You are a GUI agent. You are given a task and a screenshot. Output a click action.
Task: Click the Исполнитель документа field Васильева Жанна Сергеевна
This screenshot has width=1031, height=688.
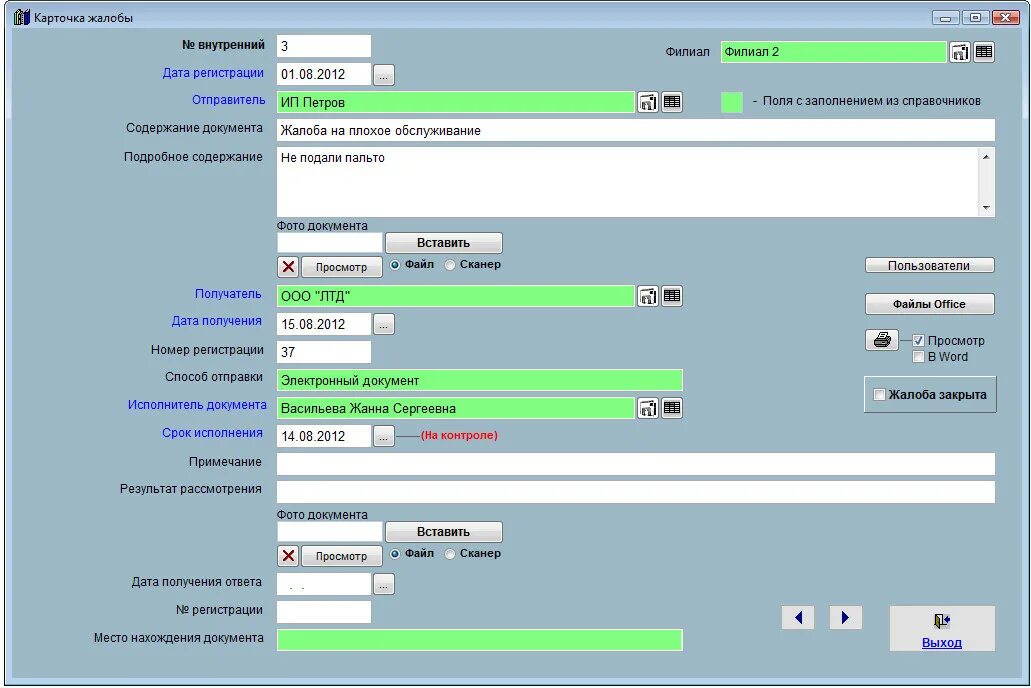[456, 408]
